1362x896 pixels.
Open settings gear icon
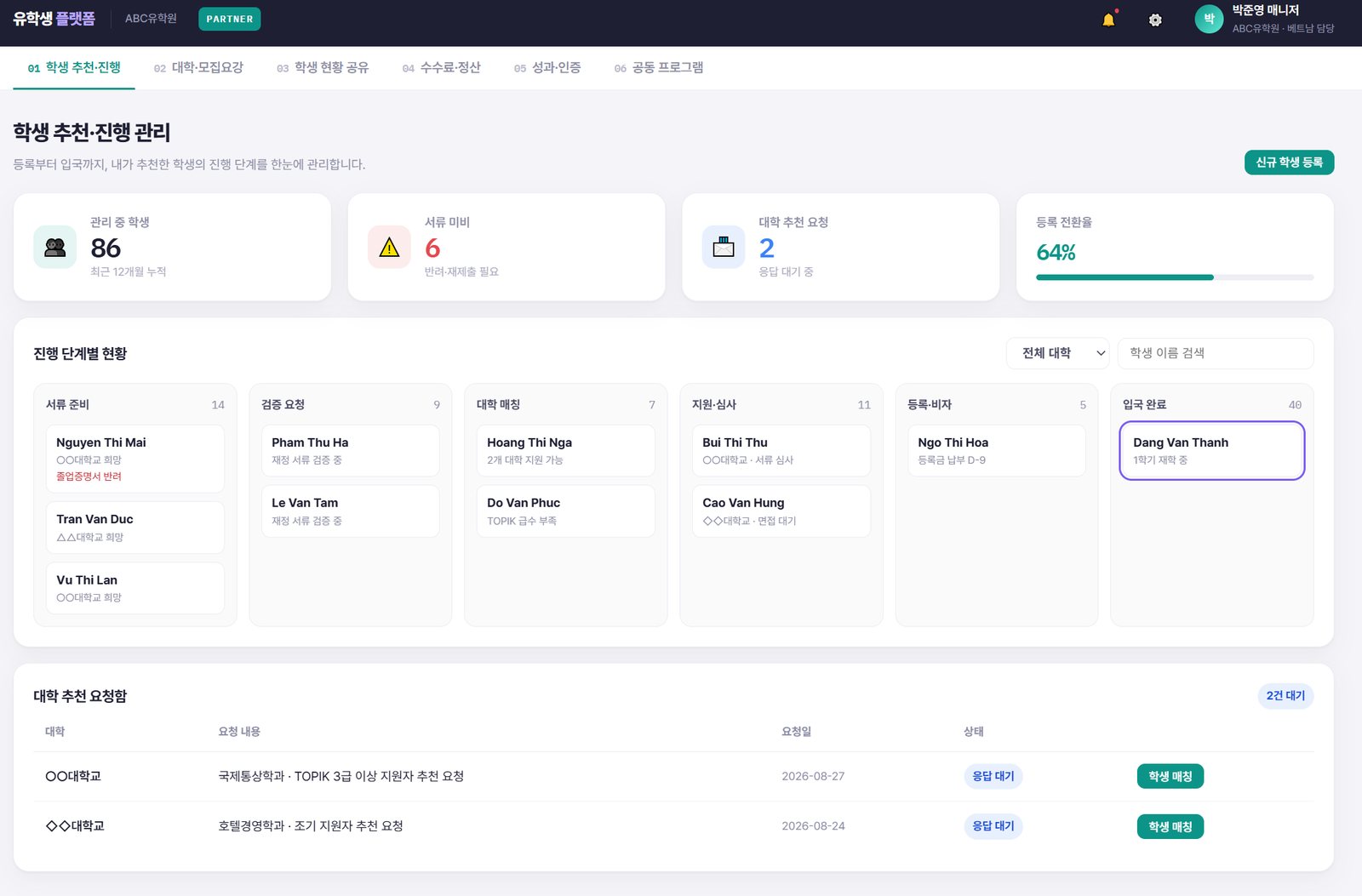[1155, 20]
